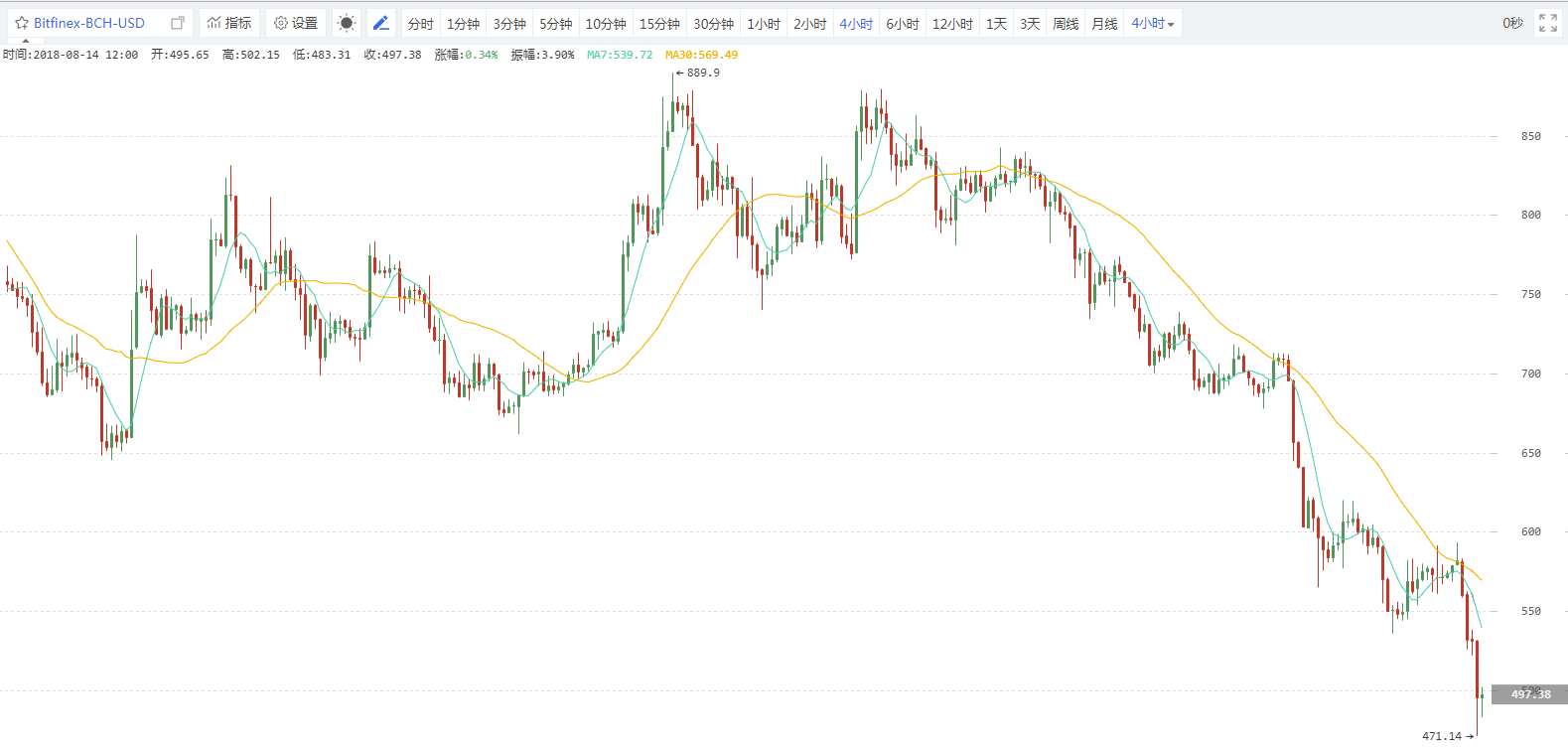1568x749 pixels.
Task: Open the 指标 indicators button
Action: [229, 23]
